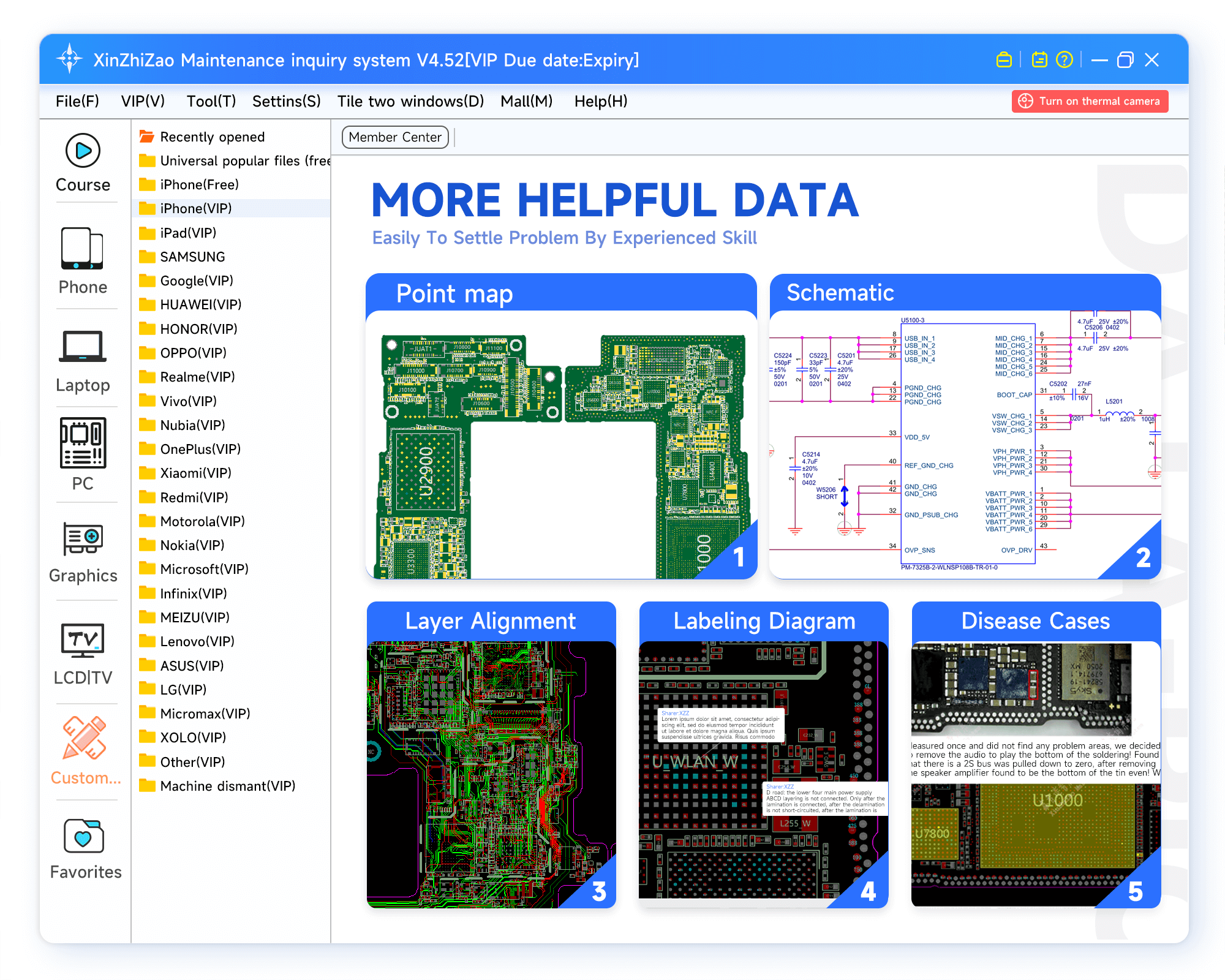Open the Xiaomi(VIP) folder
The image size is (1225, 980).
195,473
